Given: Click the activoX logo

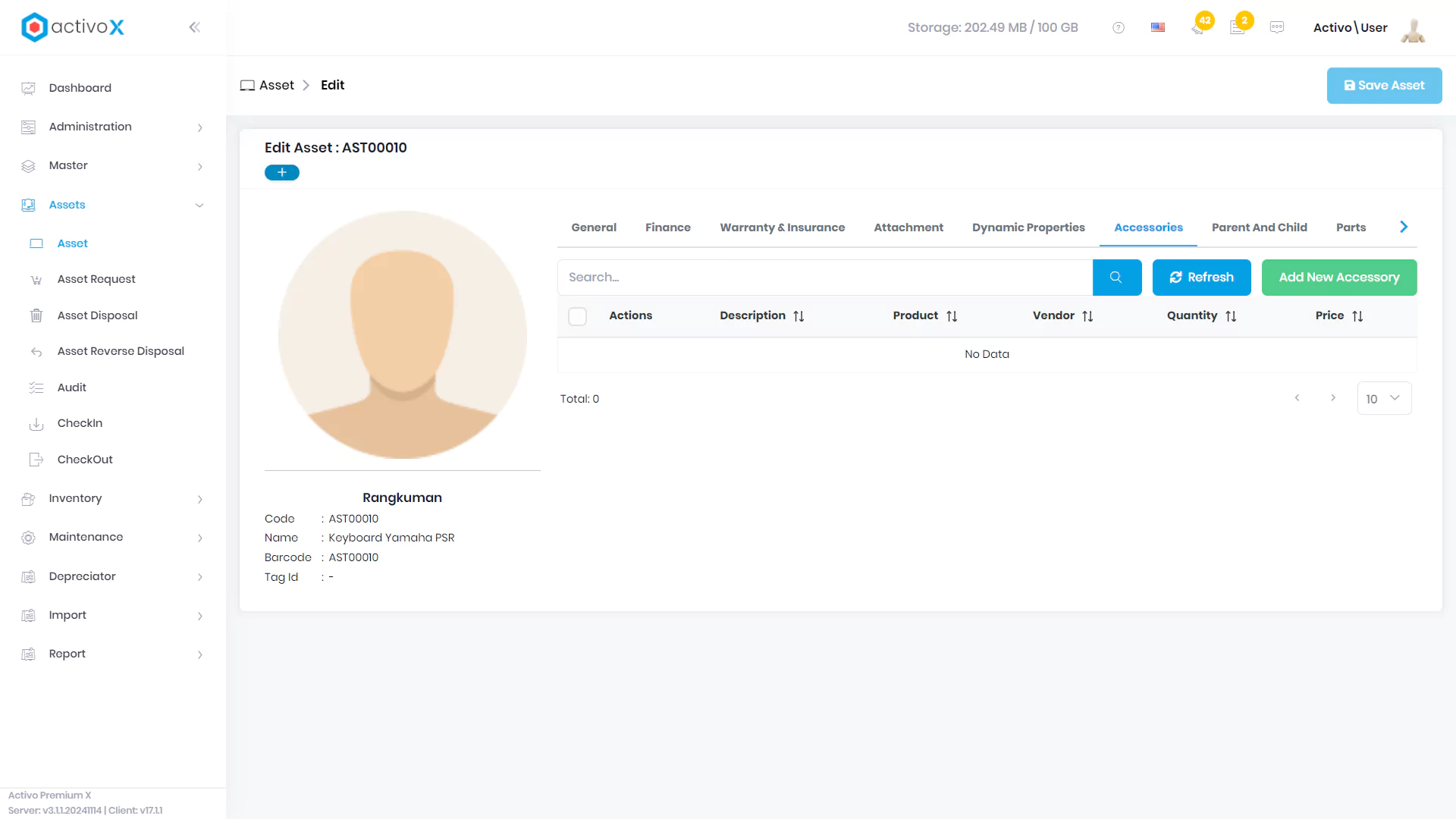Looking at the screenshot, I should [x=73, y=27].
